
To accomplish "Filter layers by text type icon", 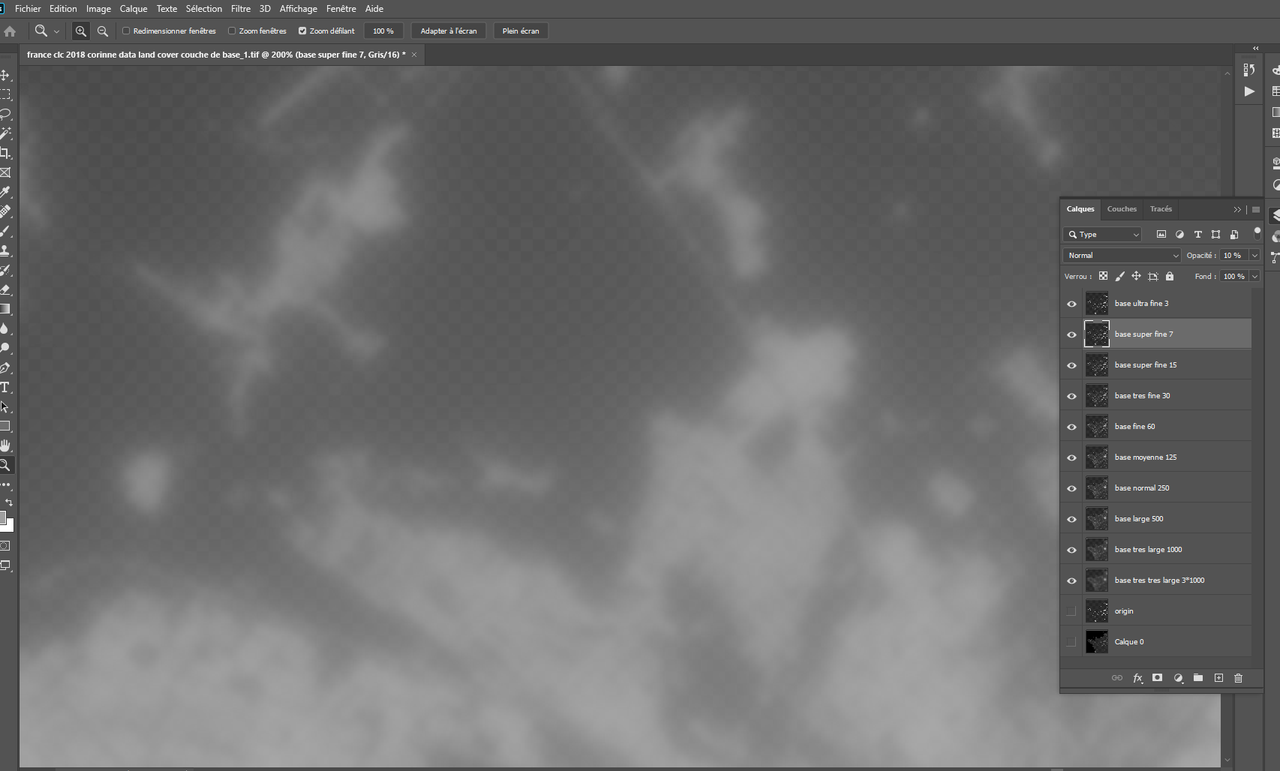I will coord(1197,234).
